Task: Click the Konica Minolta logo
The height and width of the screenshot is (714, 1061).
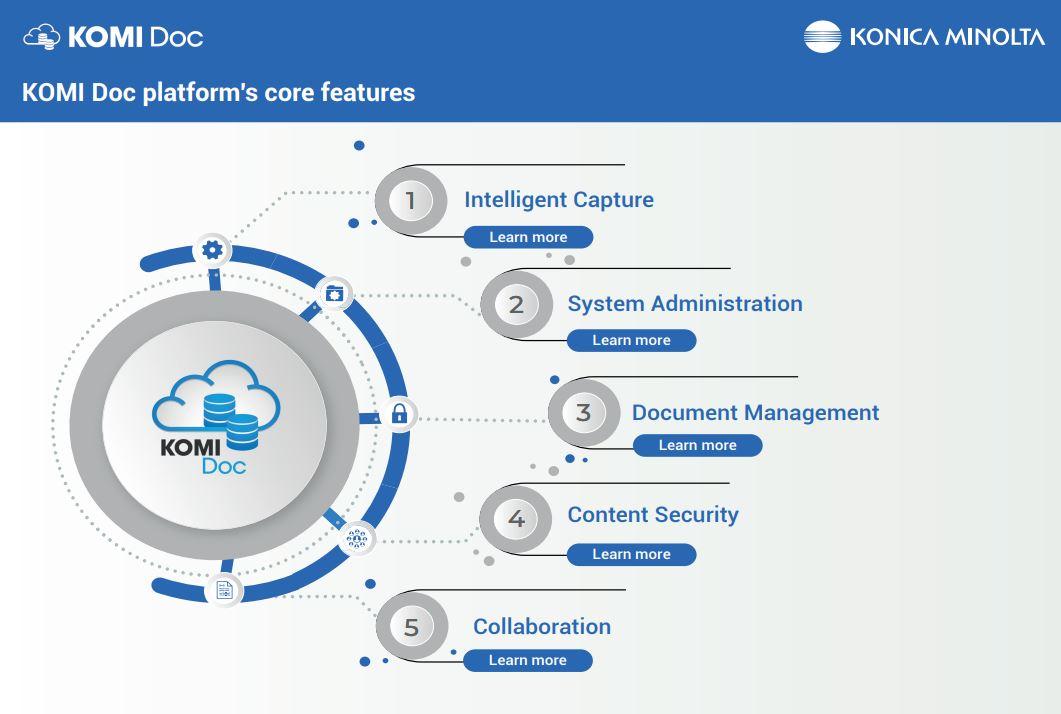Action: pos(924,36)
